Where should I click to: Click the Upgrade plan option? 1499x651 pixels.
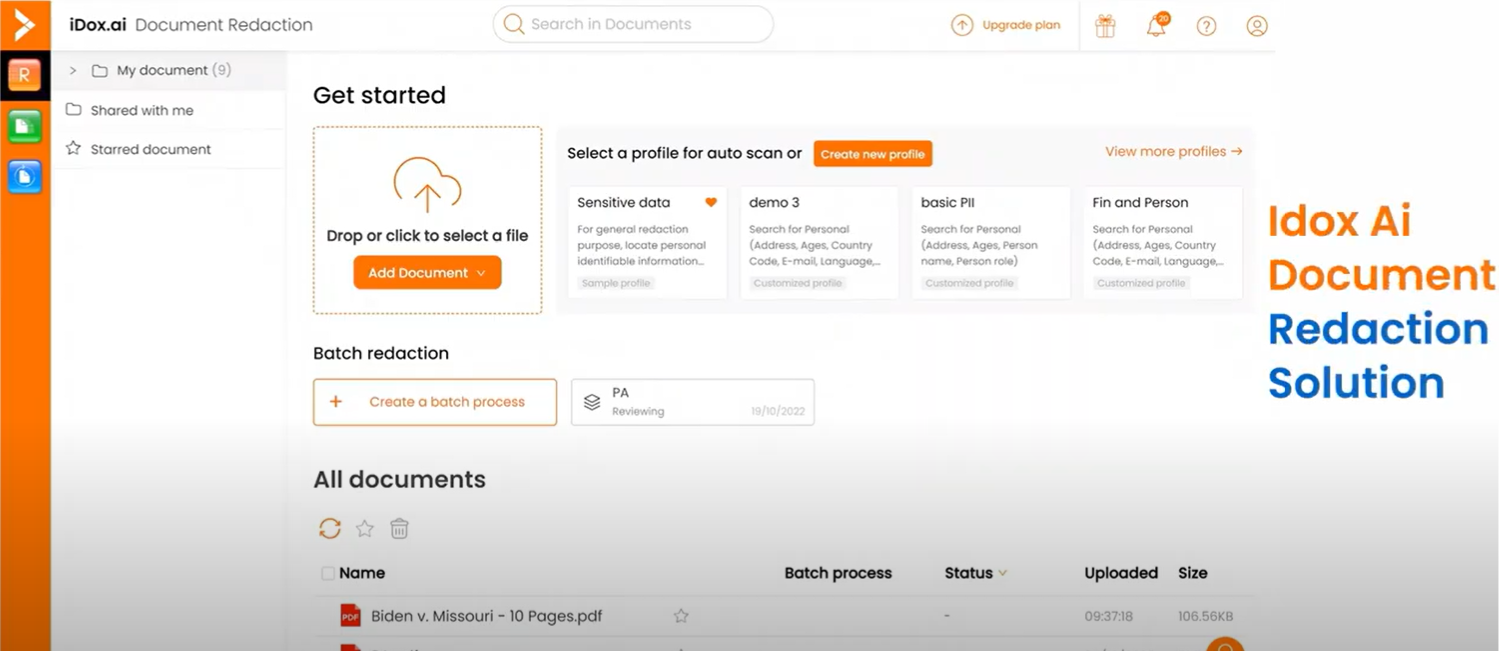1006,25
